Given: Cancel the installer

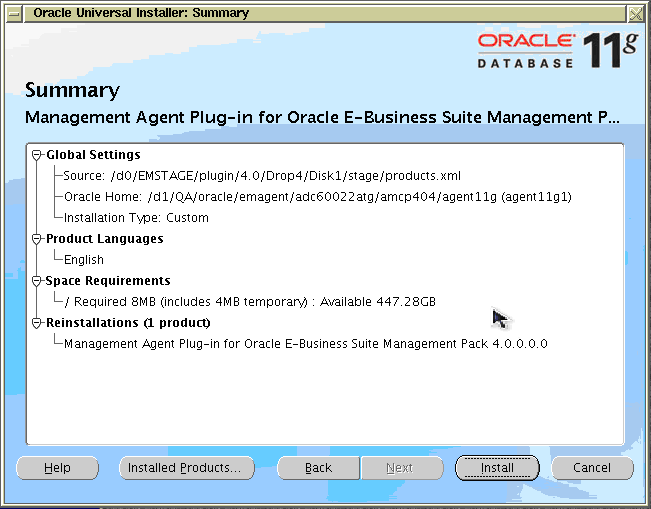Looking at the screenshot, I should 592,468.
